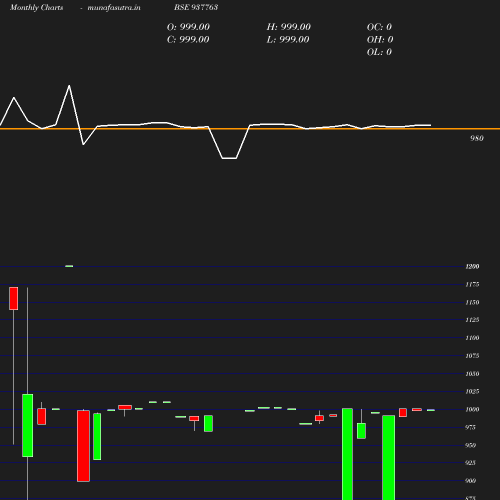
Task: Click the "OC: 0" reading
Action: click(379, 27)
